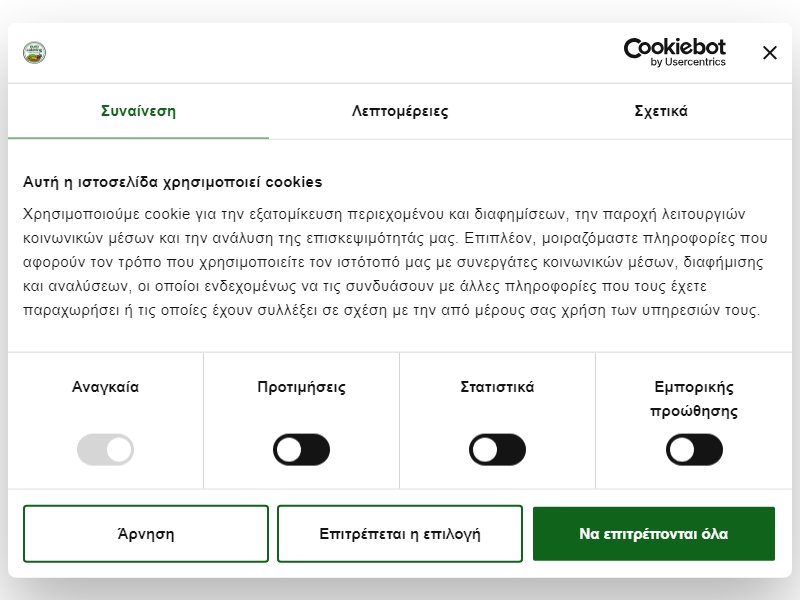
Task: Switch to the Συναίνεση tab
Action: point(138,111)
